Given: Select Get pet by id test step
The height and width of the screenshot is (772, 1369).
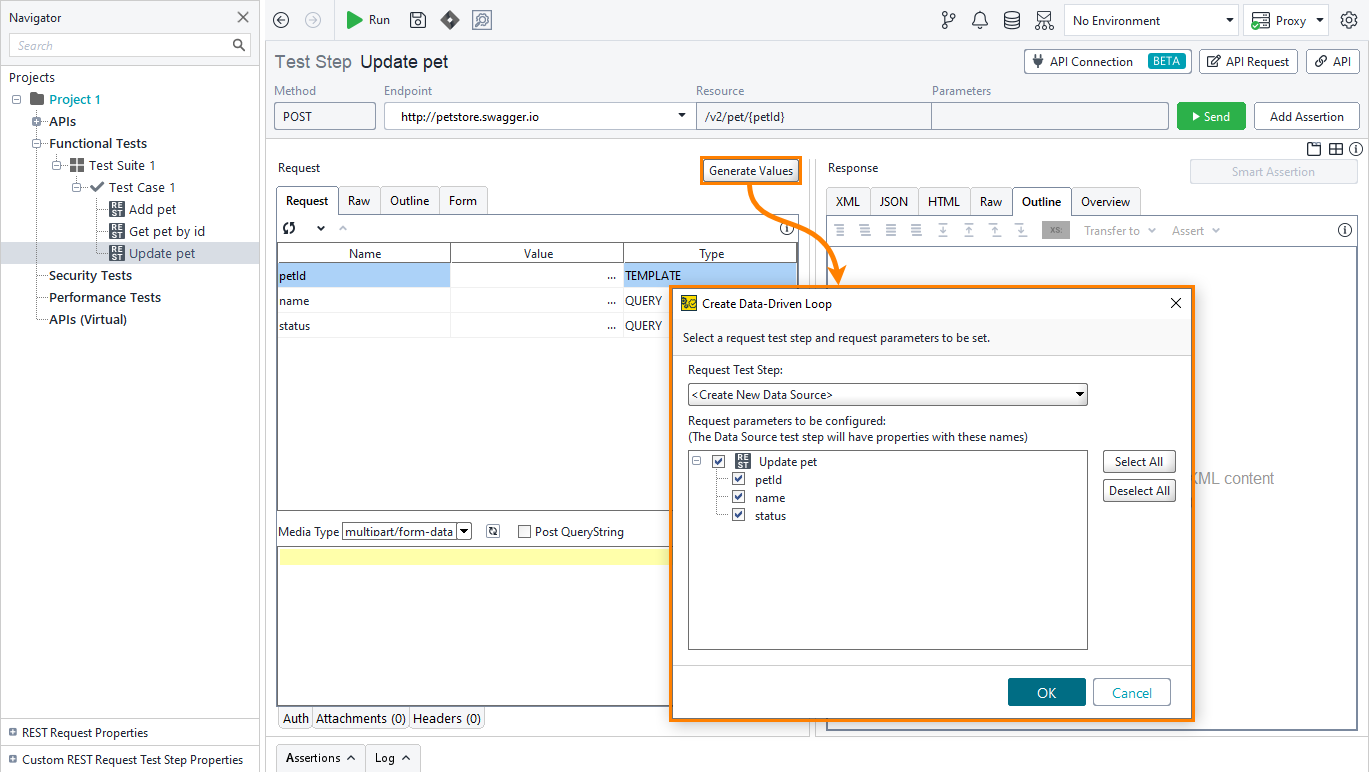Looking at the screenshot, I should (x=166, y=232).
